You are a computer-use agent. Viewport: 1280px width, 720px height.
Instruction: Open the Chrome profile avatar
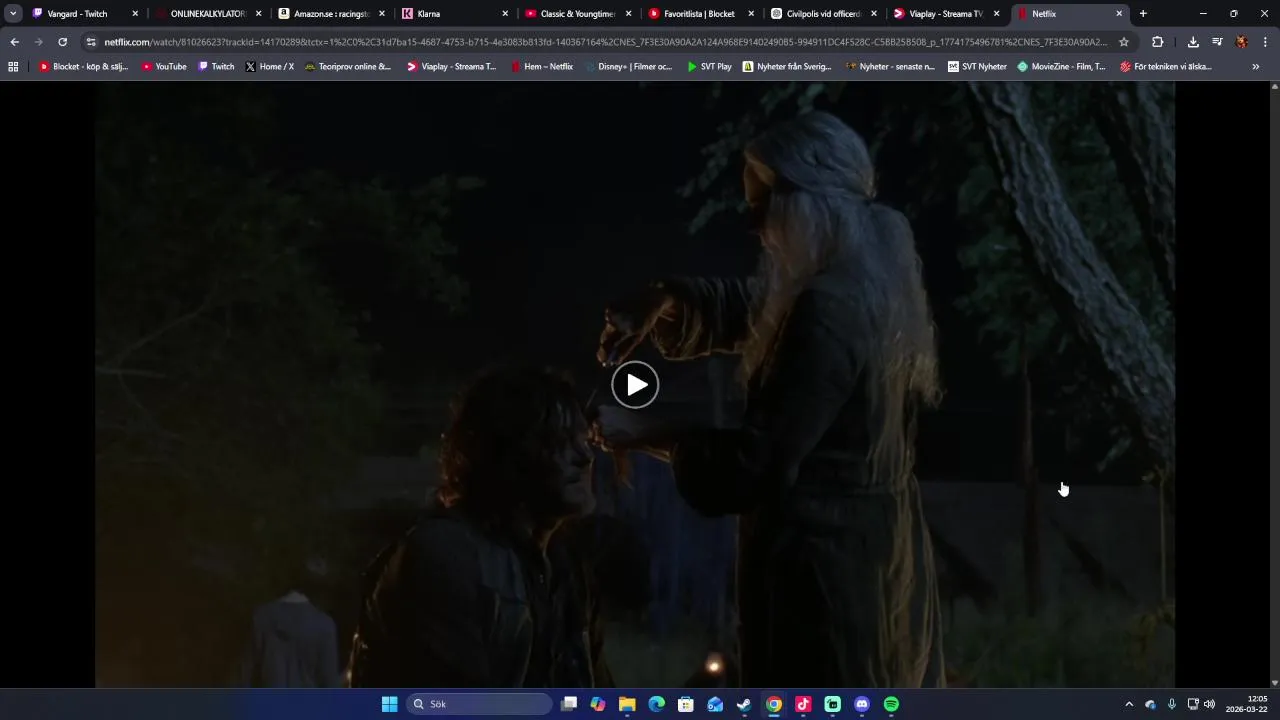[1241, 42]
